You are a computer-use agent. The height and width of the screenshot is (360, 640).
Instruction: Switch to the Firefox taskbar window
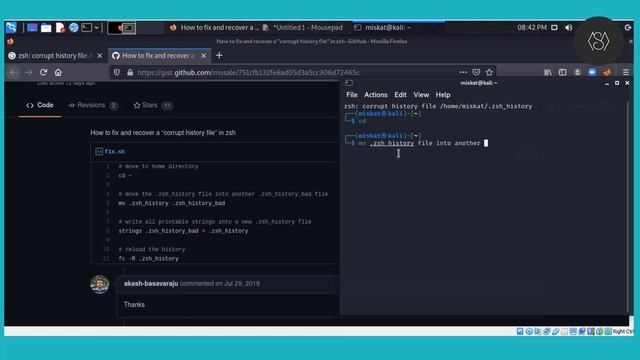[x=214, y=27]
